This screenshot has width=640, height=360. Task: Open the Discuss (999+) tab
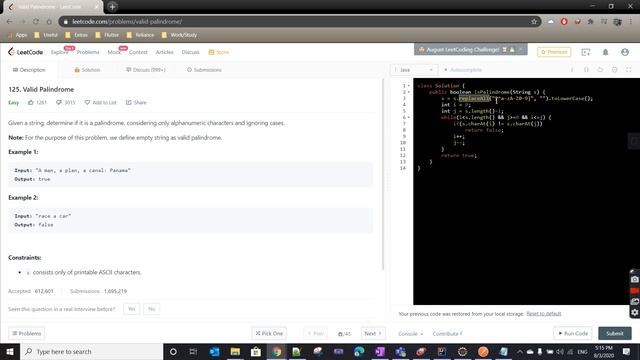click(x=146, y=70)
